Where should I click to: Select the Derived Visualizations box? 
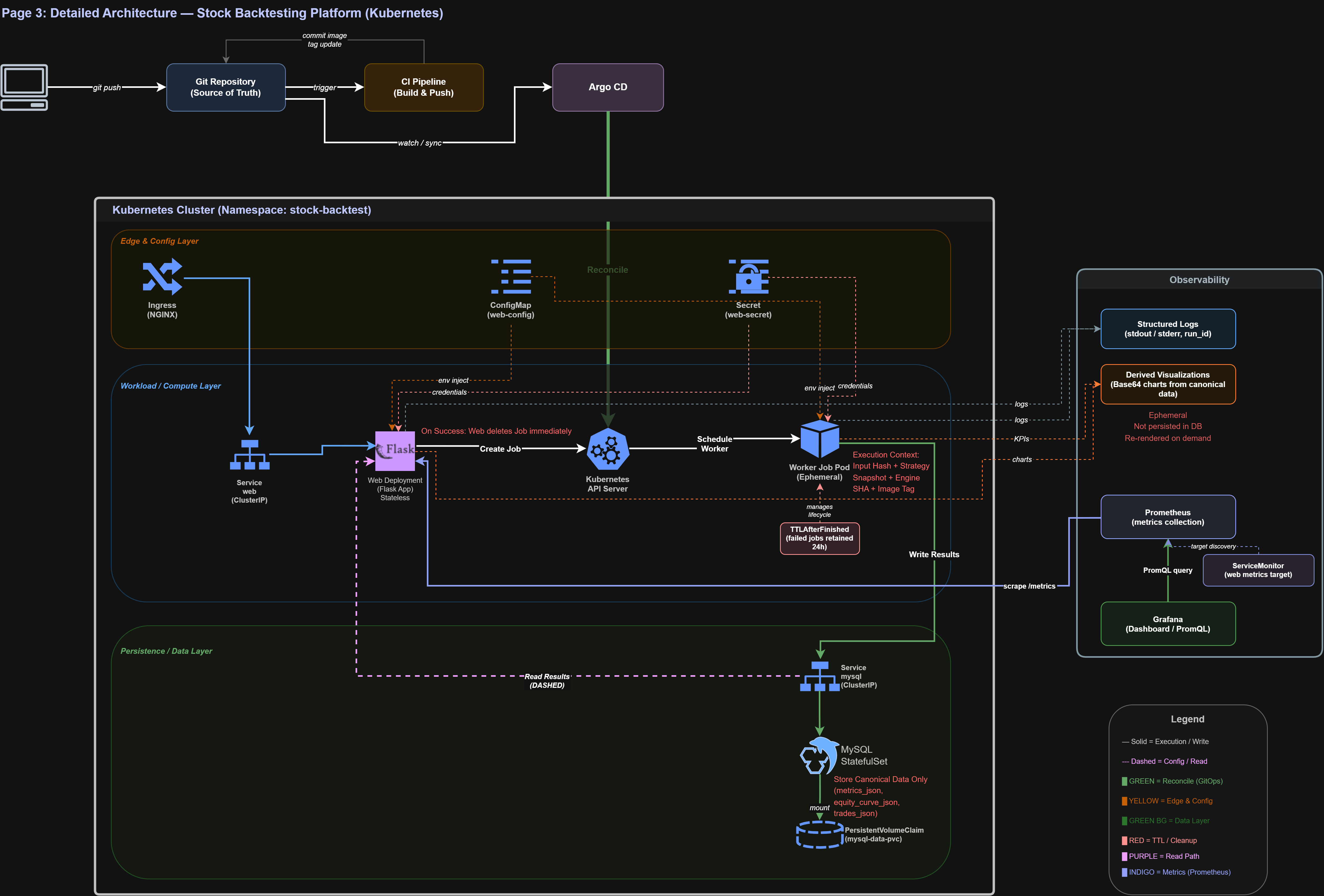pyautogui.click(x=1168, y=384)
